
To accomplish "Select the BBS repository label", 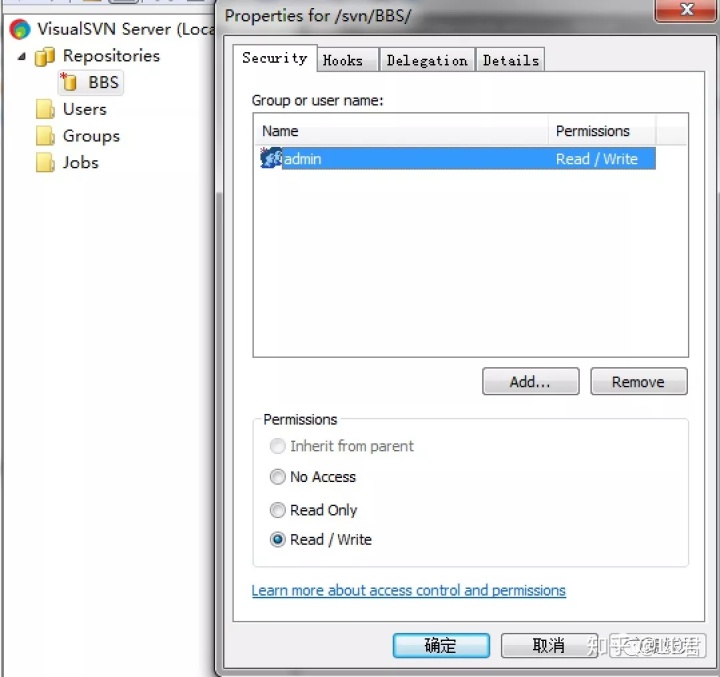I will click(103, 82).
